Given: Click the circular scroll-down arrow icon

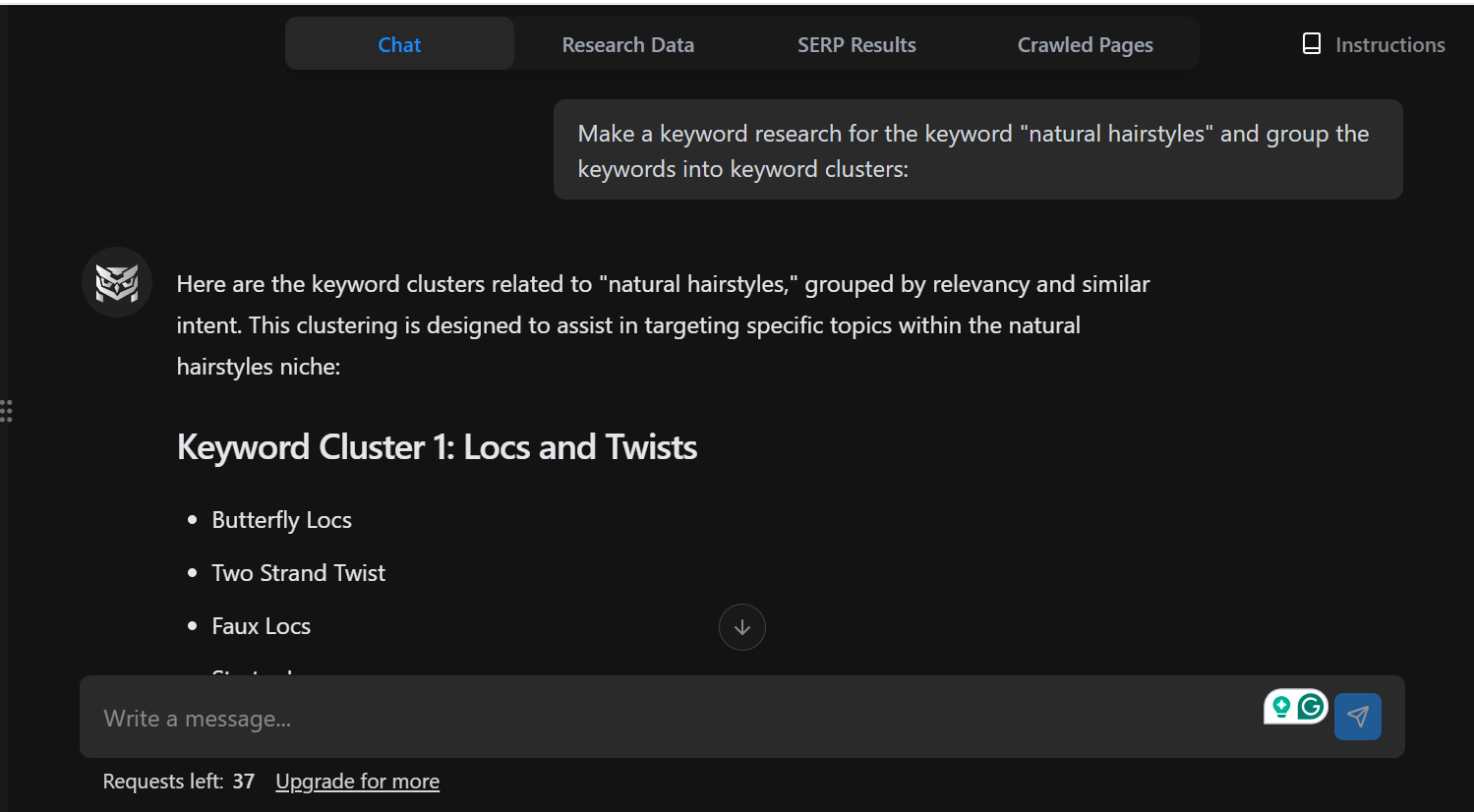Looking at the screenshot, I should coord(742,626).
